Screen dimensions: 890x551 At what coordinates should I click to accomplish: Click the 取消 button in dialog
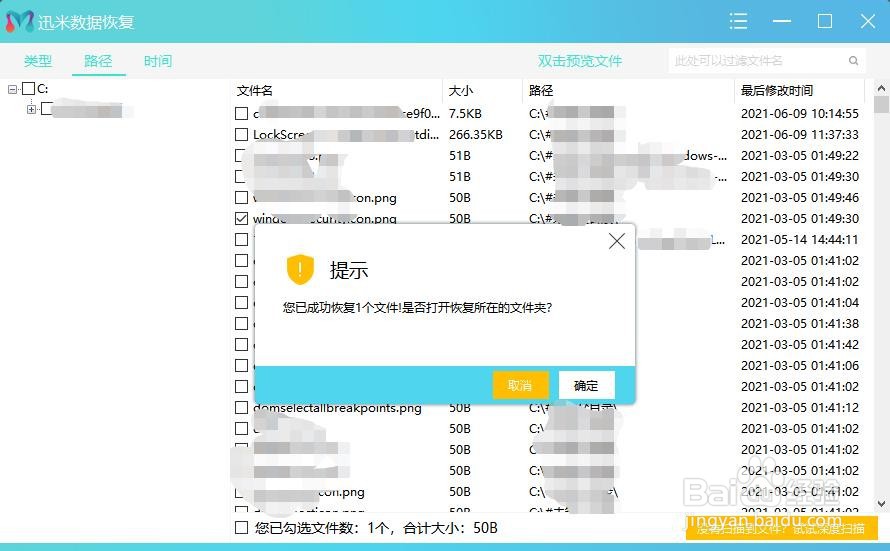520,386
